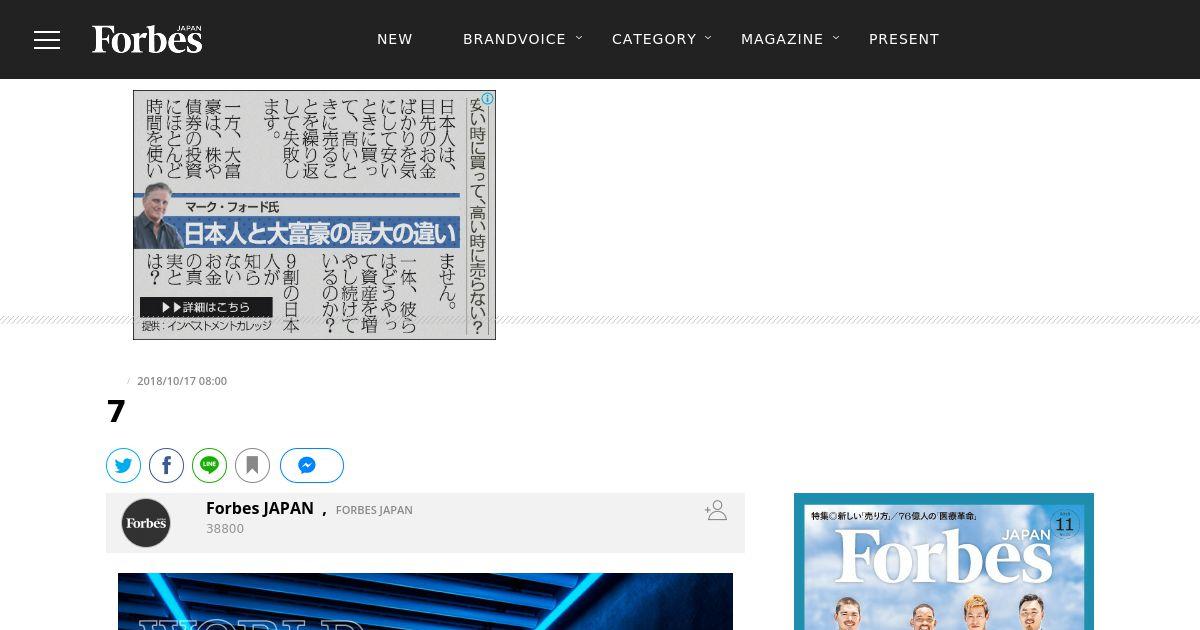Click the 詳細はこちら ad button
This screenshot has width=1200, height=630.
[206, 307]
